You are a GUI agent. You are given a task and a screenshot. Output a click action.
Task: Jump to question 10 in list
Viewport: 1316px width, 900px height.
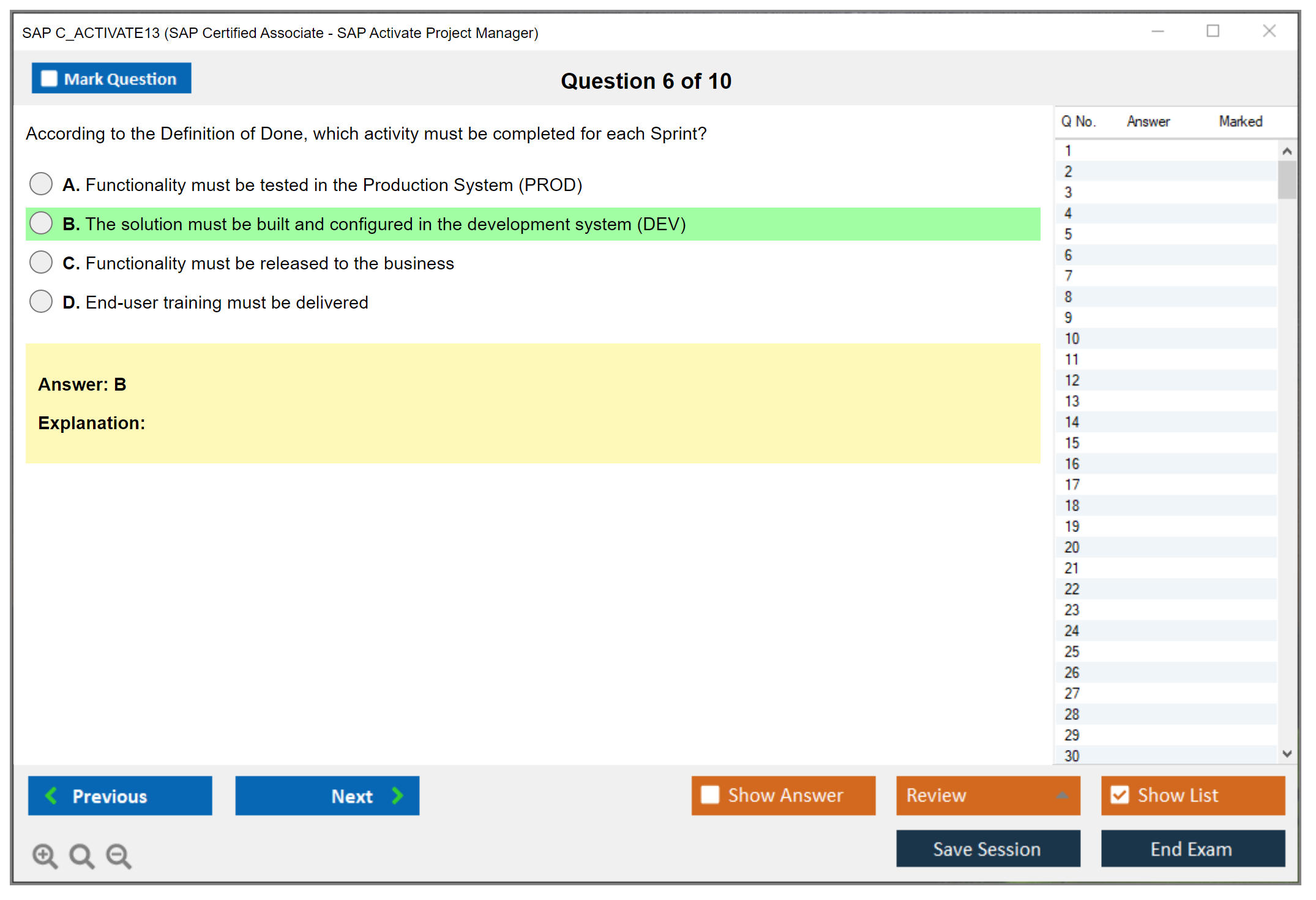pos(1072,339)
